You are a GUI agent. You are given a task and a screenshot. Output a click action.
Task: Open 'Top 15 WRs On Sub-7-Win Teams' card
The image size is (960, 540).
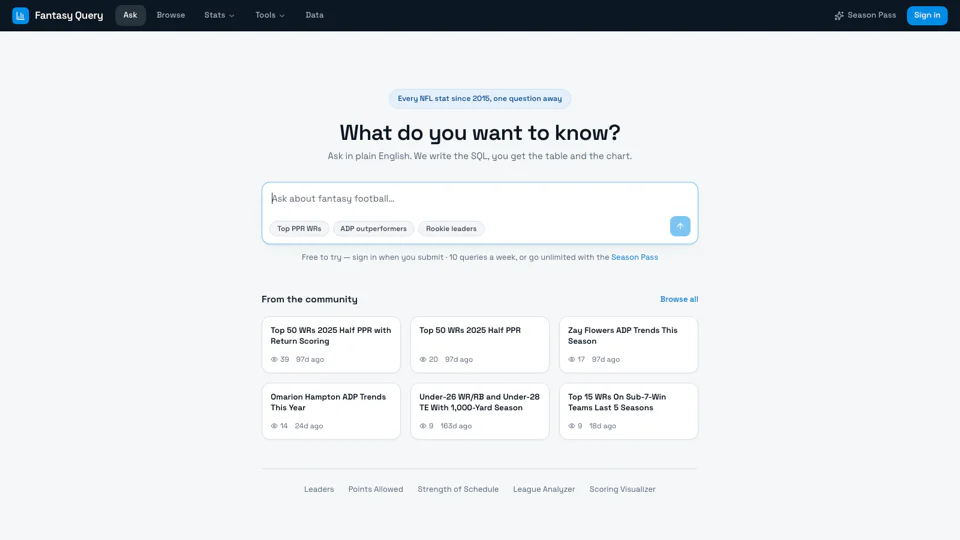[629, 411]
